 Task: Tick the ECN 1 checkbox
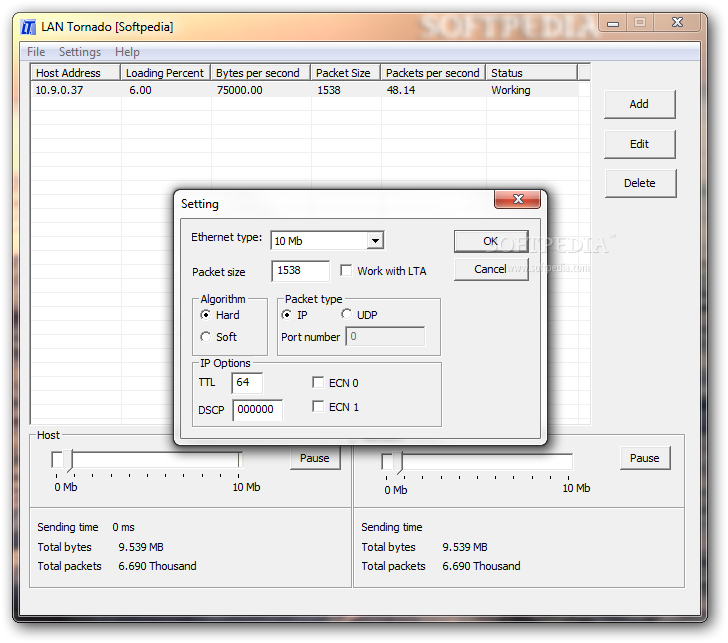point(318,407)
